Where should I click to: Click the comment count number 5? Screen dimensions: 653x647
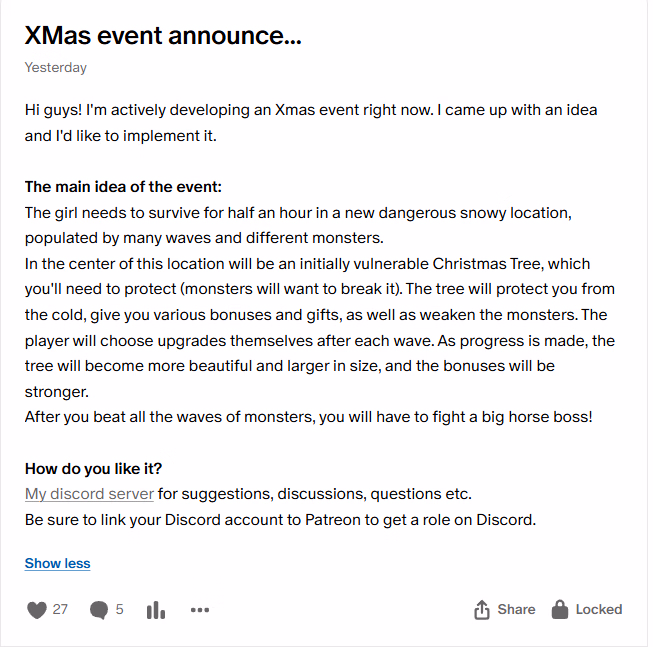[120, 609]
